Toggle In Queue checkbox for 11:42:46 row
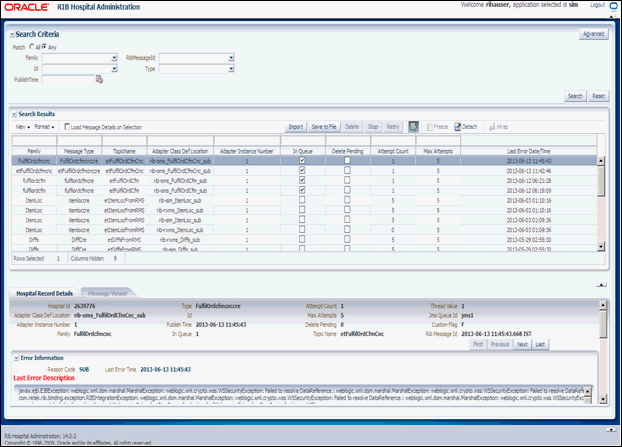 pyautogui.click(x=302, y=170)
